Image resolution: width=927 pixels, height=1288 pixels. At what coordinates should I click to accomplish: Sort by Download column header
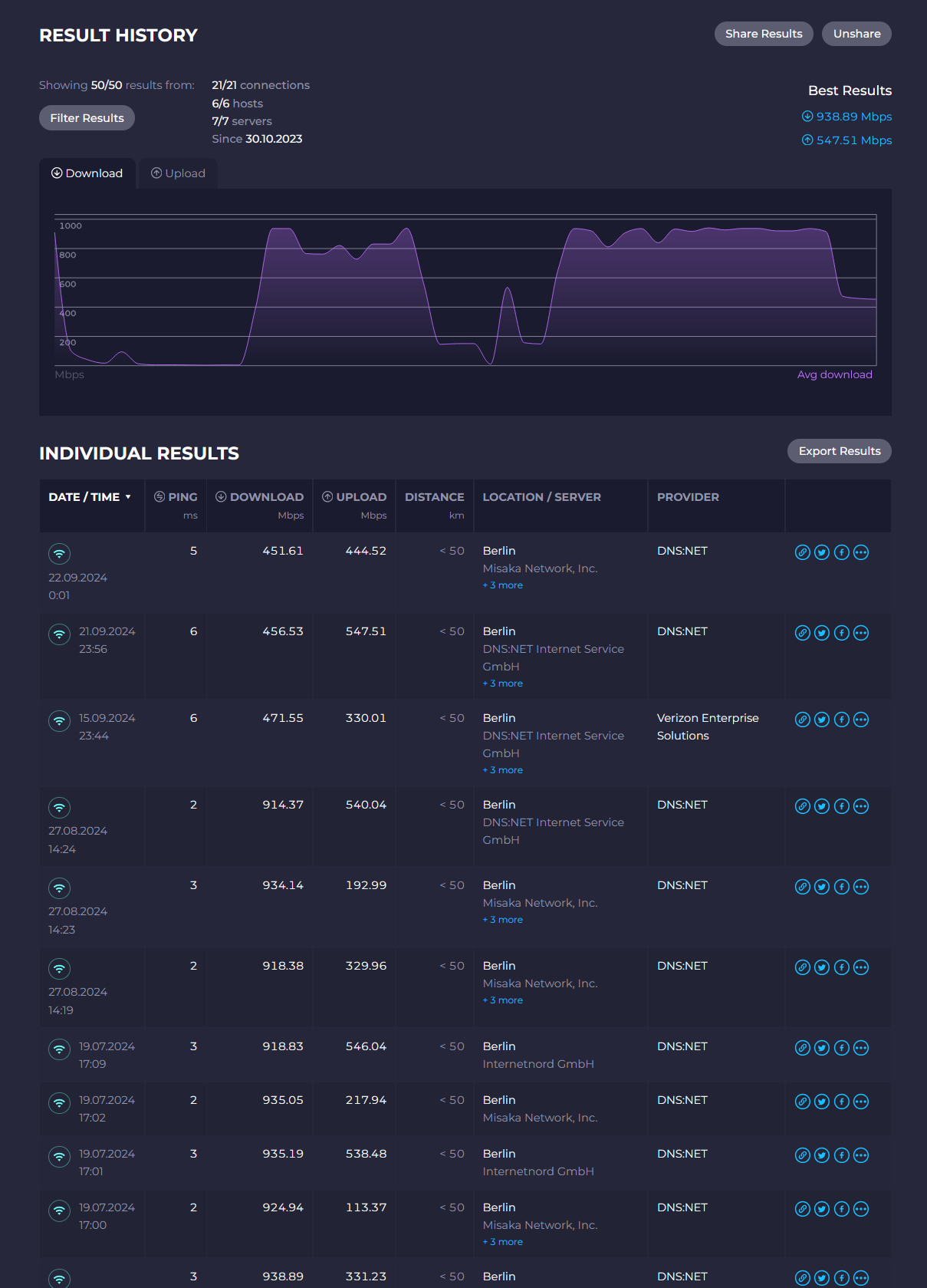[259, 497]
